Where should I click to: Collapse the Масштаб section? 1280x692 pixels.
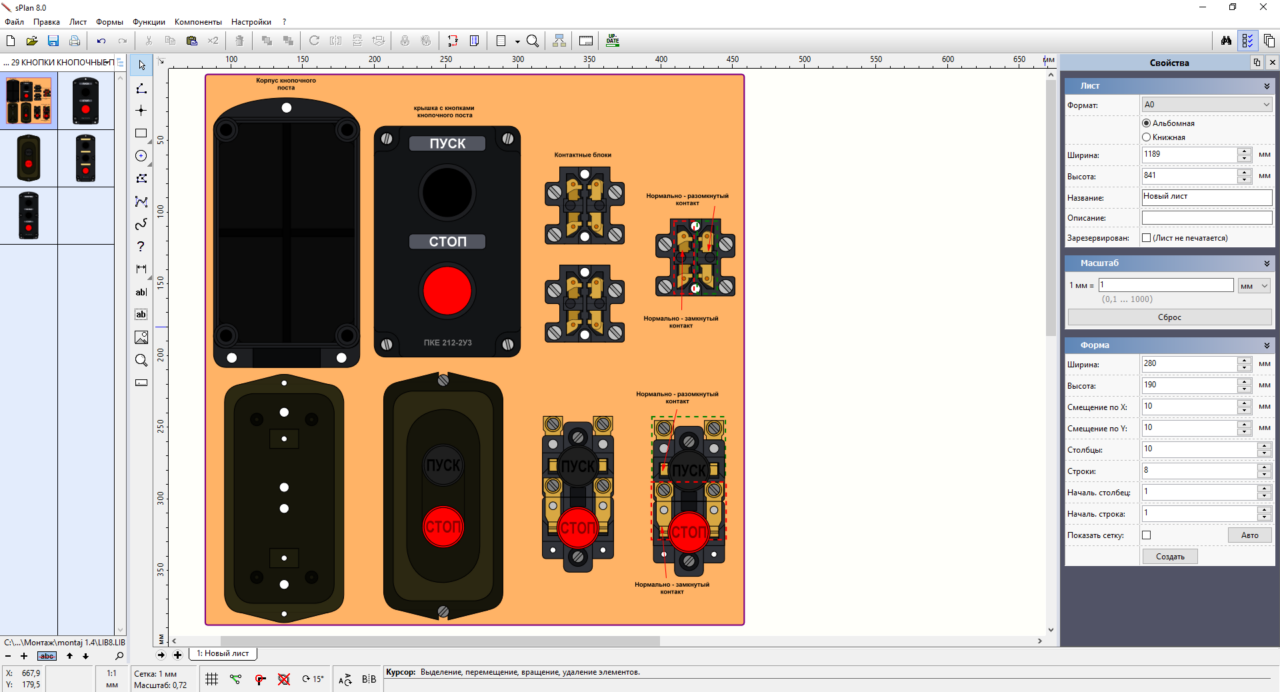point(1267,263)
